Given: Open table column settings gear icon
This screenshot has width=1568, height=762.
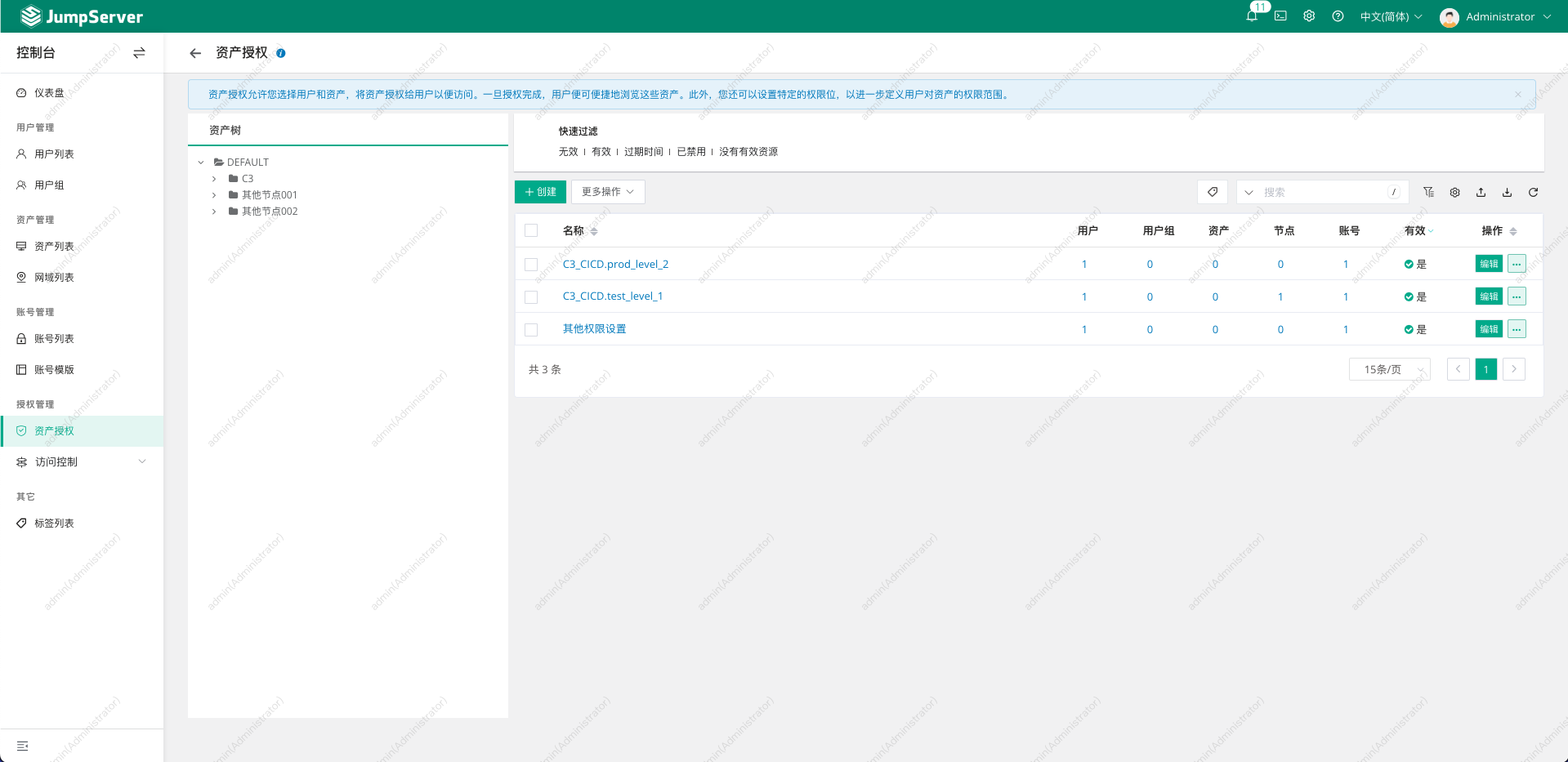Looking at the screenshot, I should pos(1454,193).
